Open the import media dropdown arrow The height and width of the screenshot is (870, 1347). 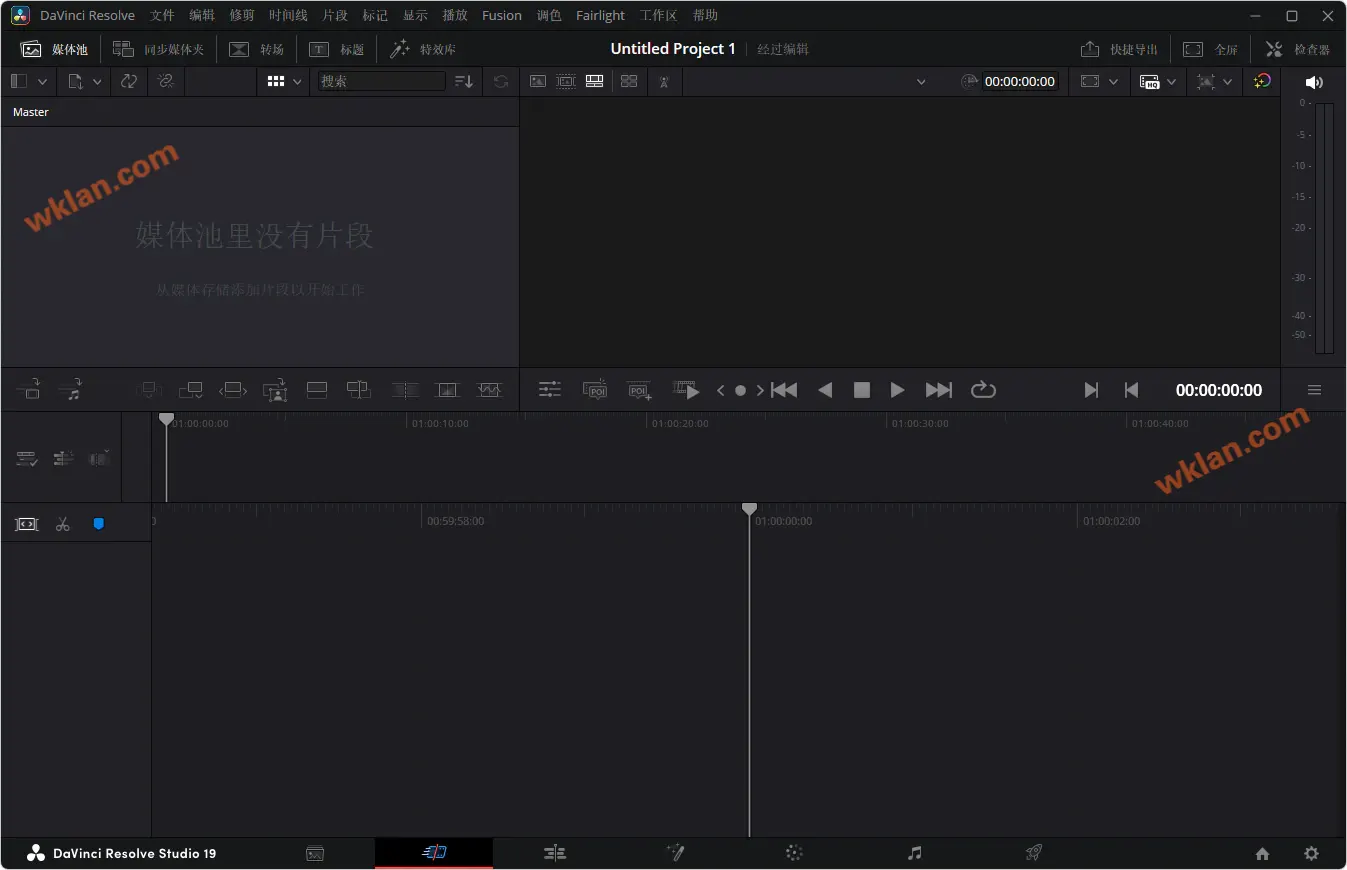(97, 82)
